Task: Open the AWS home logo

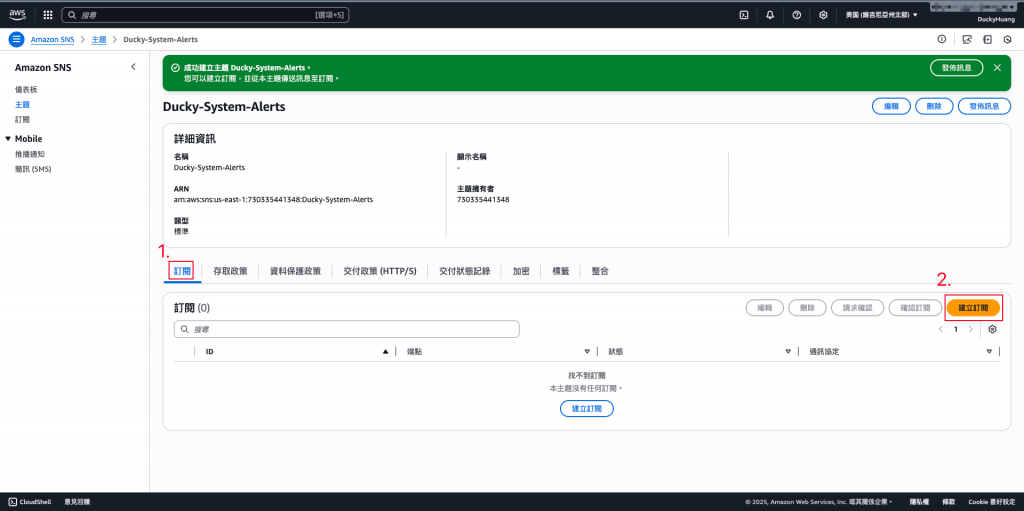Action: point(17,14)
